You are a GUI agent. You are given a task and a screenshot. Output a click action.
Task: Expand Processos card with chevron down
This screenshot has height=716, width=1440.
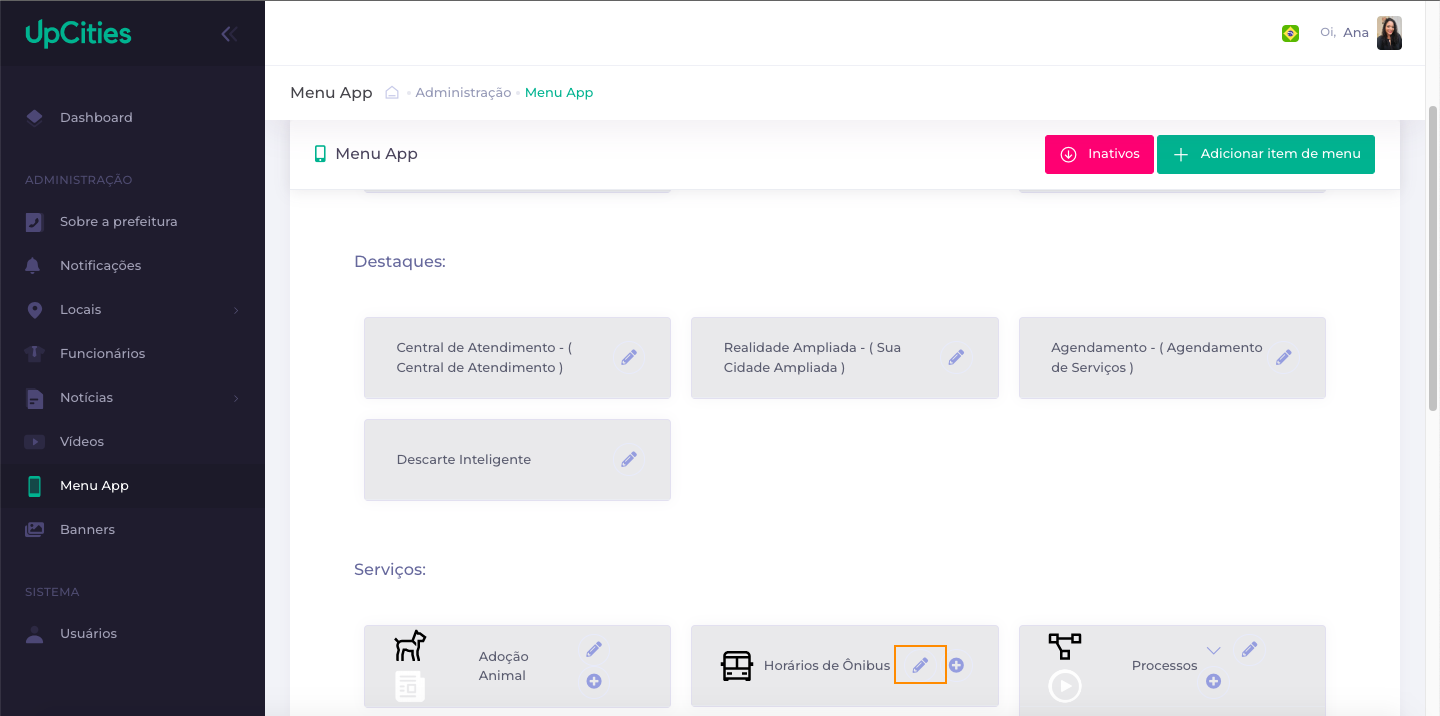point(1213,650)
